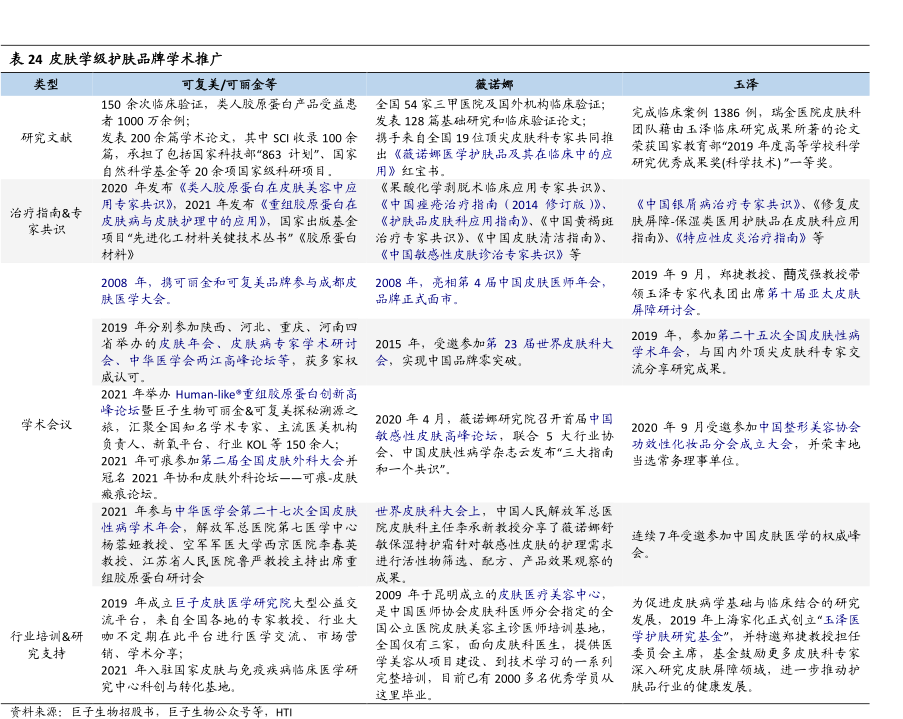Viewport: 903px width, 719px height.
Task: Click the row label '治疗指南&专家共识'
Action: tap(46, 221)
